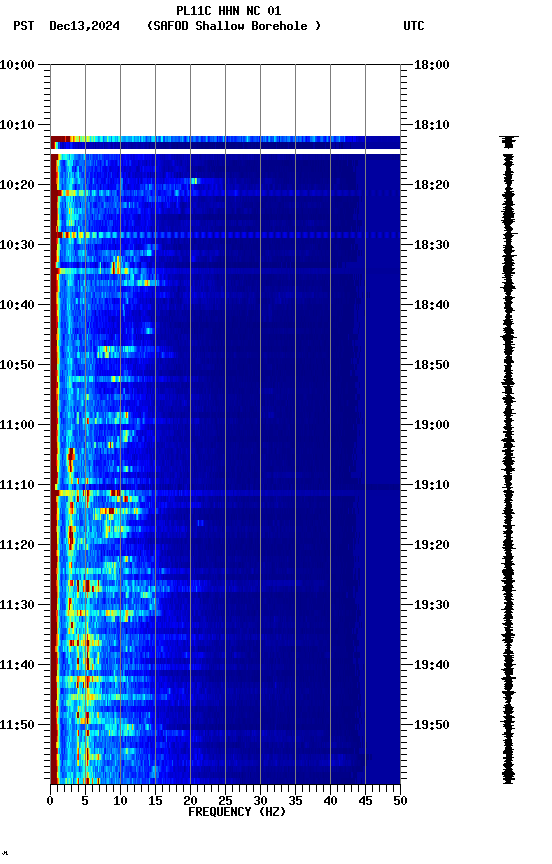Click the date Dec13,2024

click(x=84, y=26)
